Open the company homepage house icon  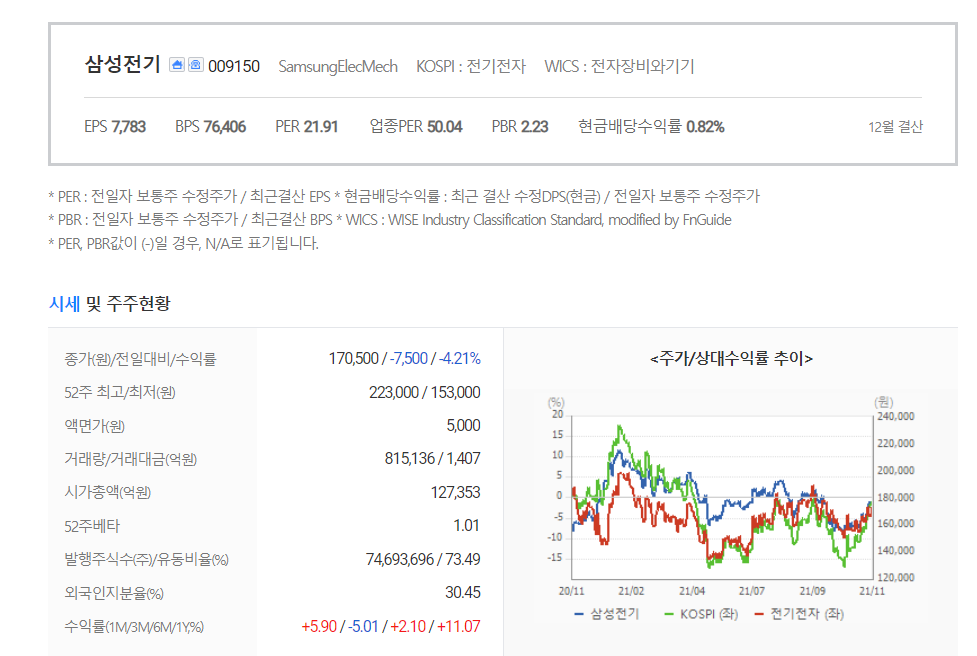177,65
